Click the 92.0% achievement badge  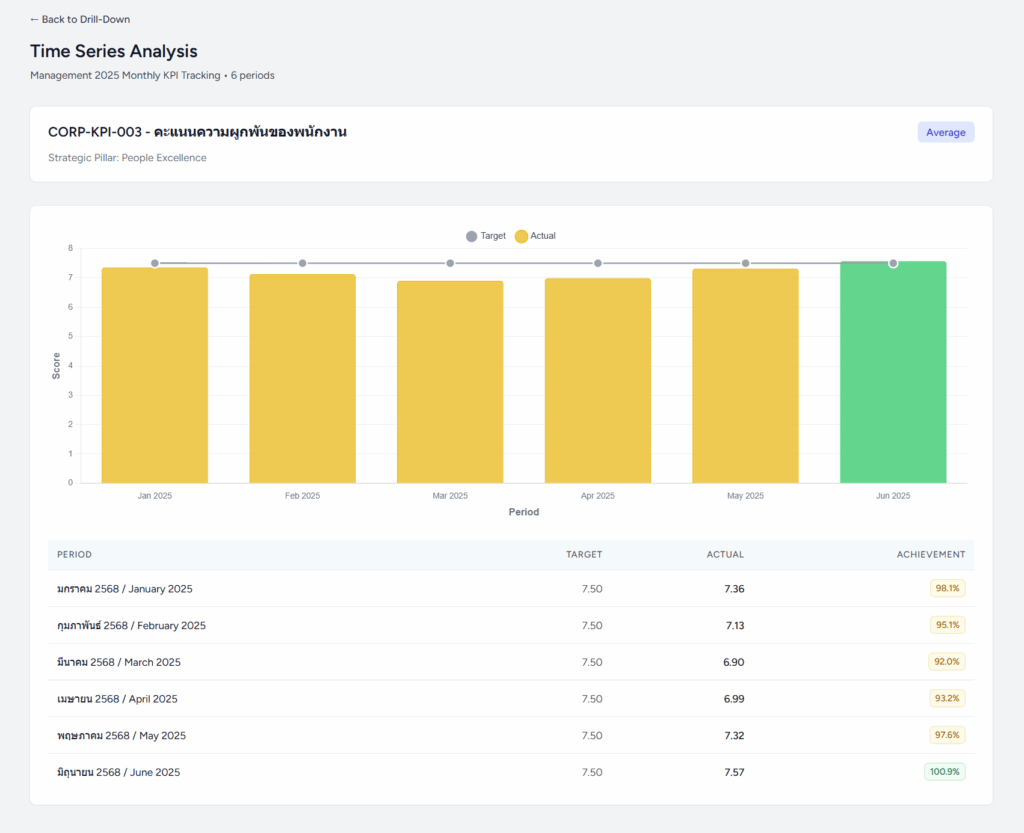coord(946,662)
